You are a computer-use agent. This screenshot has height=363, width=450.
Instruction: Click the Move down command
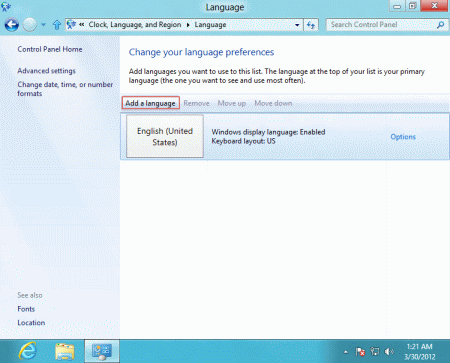pyautogui.click(x=273, y=103)
